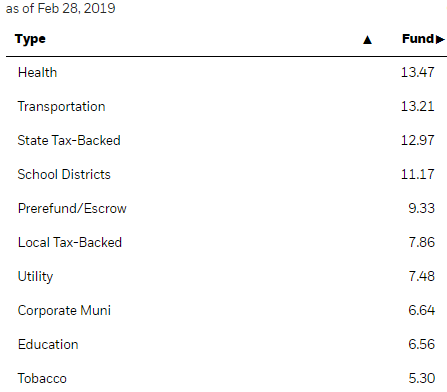Screen dimensions: 447x392
Task: Click the Tobacco row label
Action: pos(42,378)
